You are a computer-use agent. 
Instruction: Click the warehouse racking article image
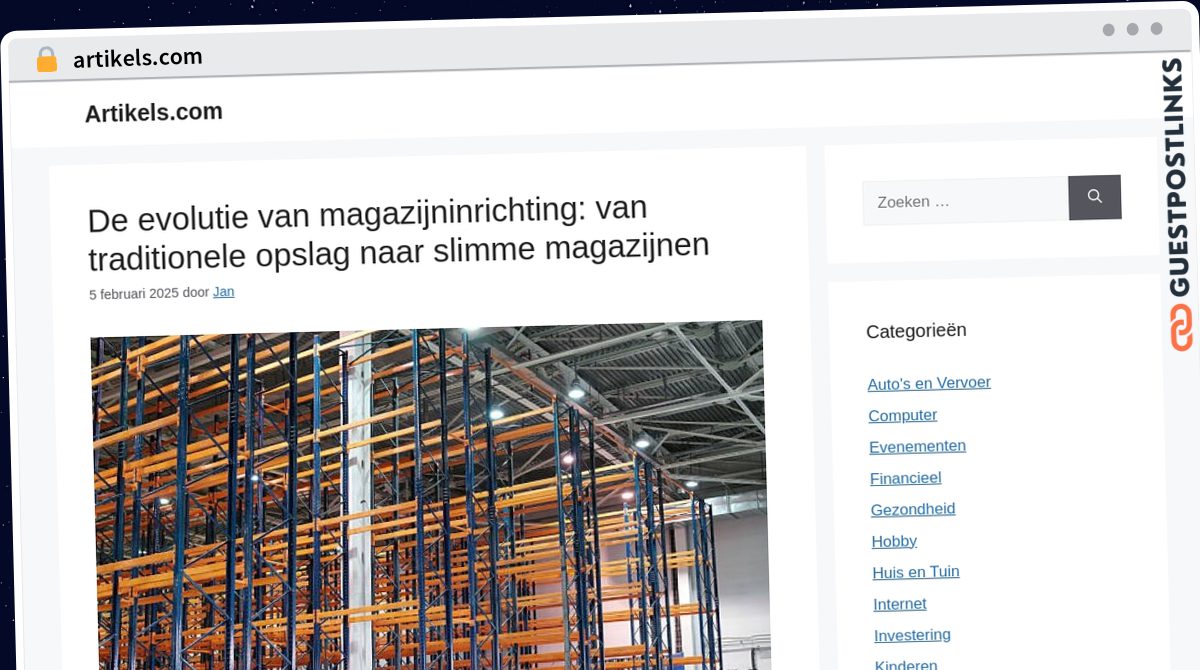430,496
